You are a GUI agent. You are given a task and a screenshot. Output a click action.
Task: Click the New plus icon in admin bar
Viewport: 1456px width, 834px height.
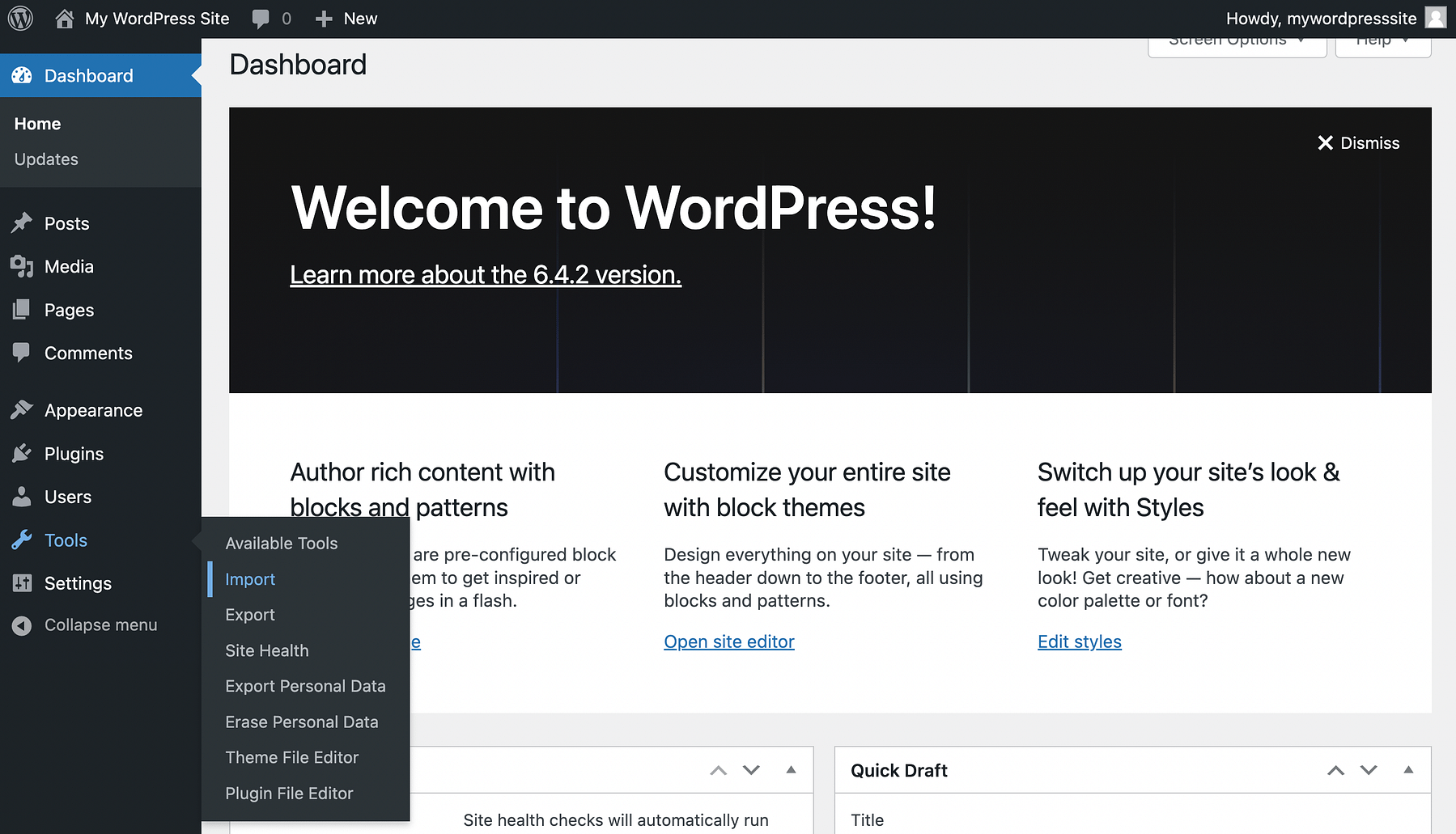click(x=323, y=18)
